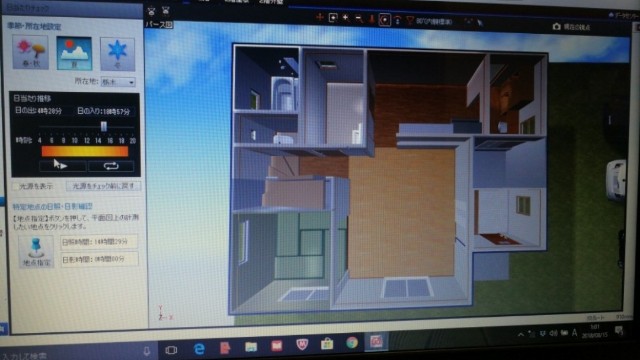This screenshot has width=640, height=360.
Task: Enable the 光源を表示 checkbox
Action: [16, 187]
